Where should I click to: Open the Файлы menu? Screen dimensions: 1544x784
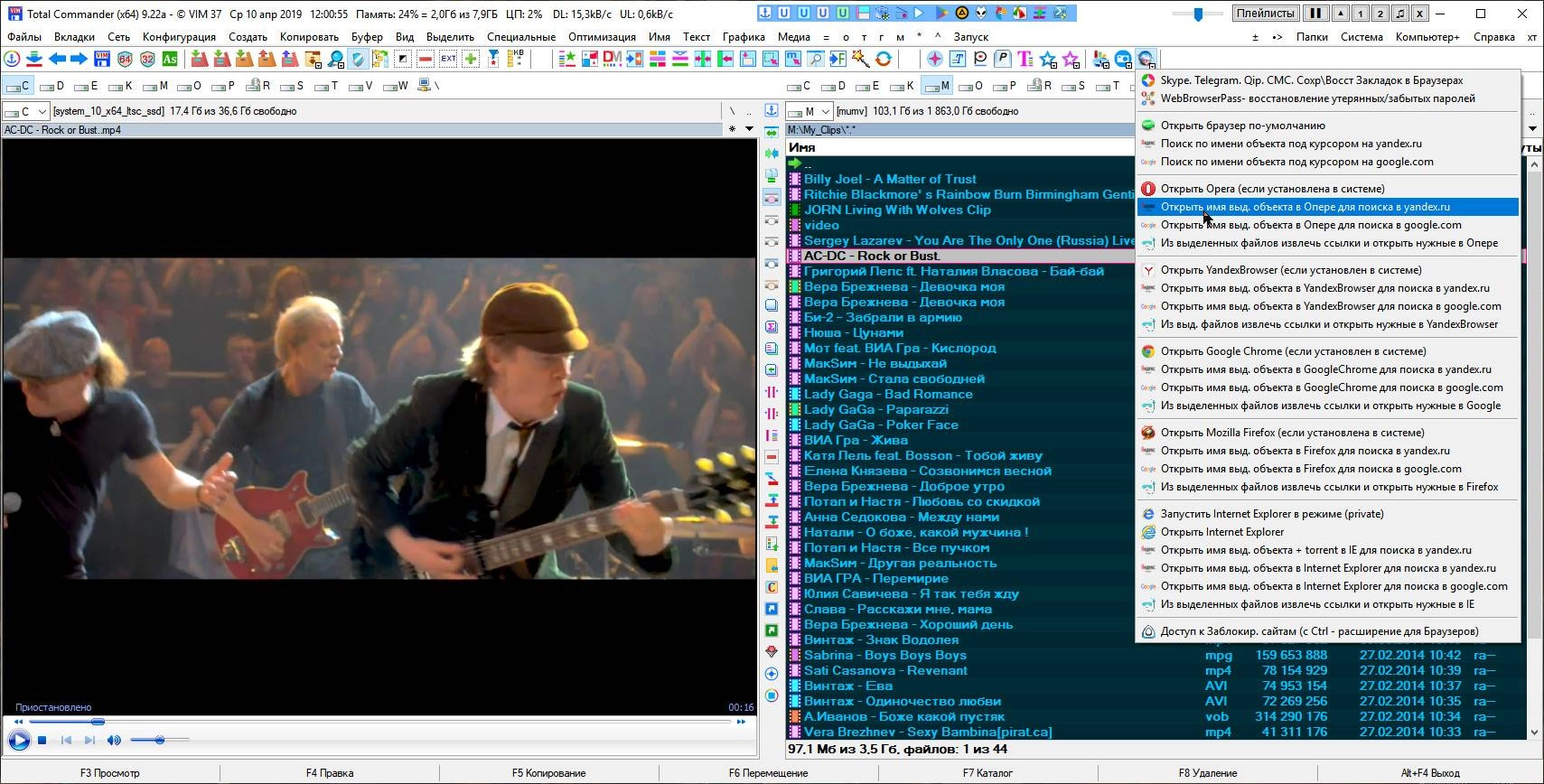pyautogui.click(x=24, y=37)
